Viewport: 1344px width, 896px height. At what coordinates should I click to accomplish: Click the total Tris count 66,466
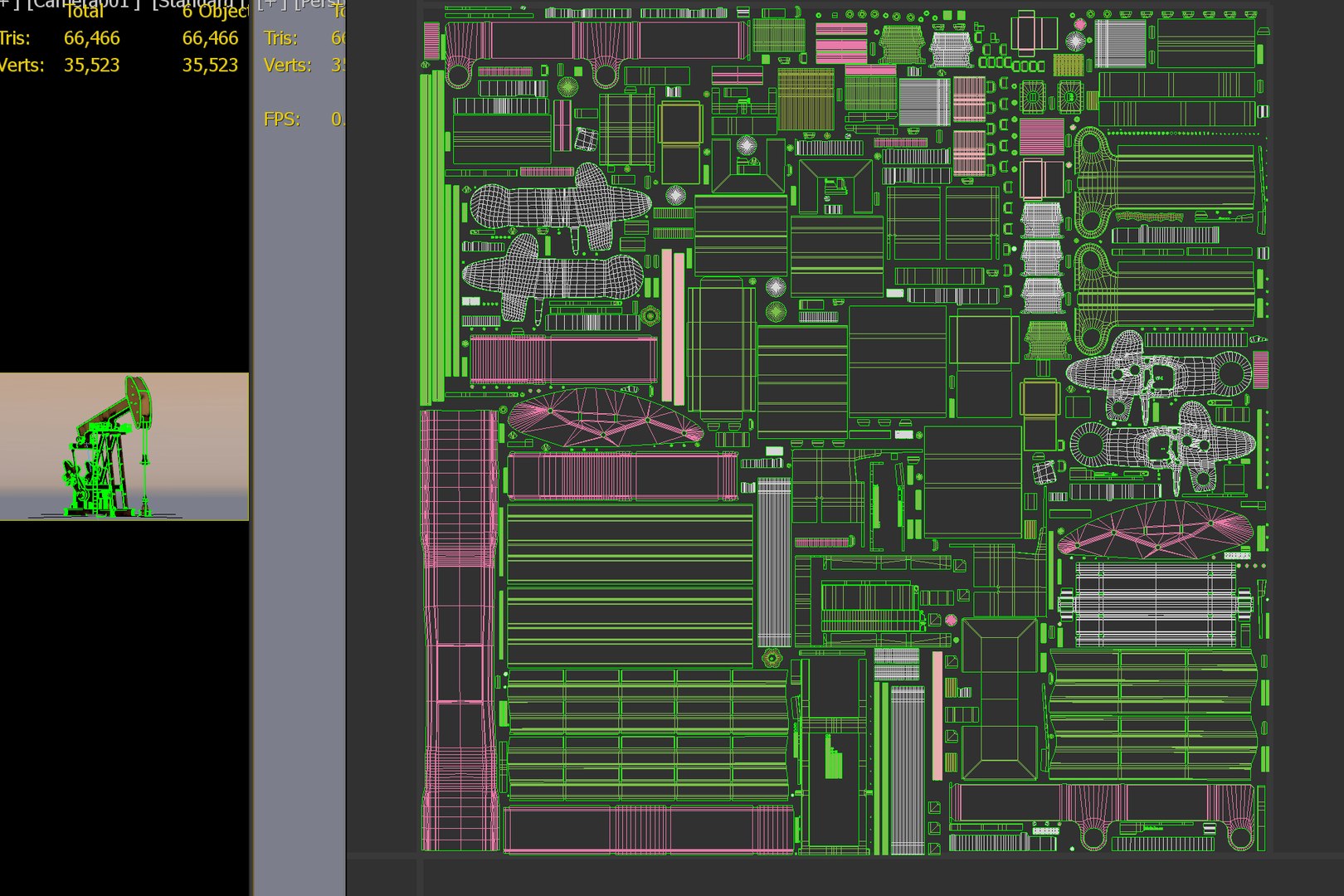91,38
